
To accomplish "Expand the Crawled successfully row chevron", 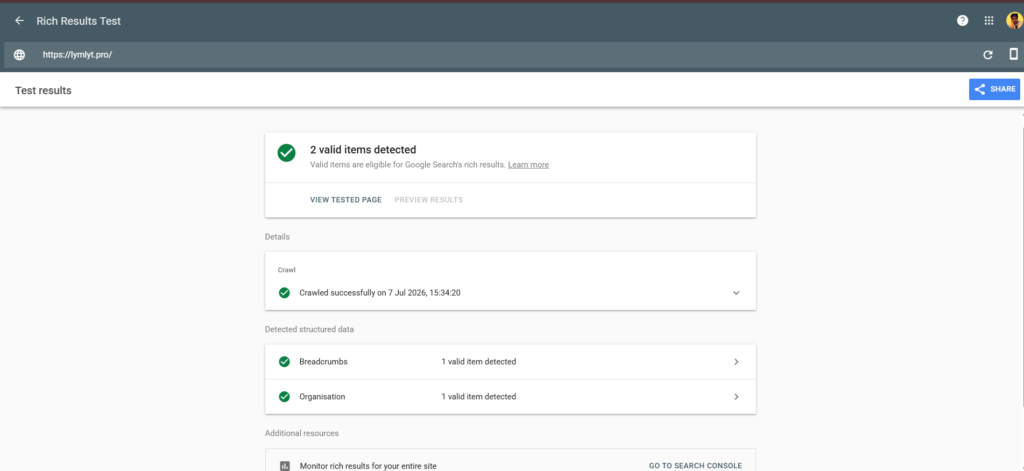I will (736, 293).
